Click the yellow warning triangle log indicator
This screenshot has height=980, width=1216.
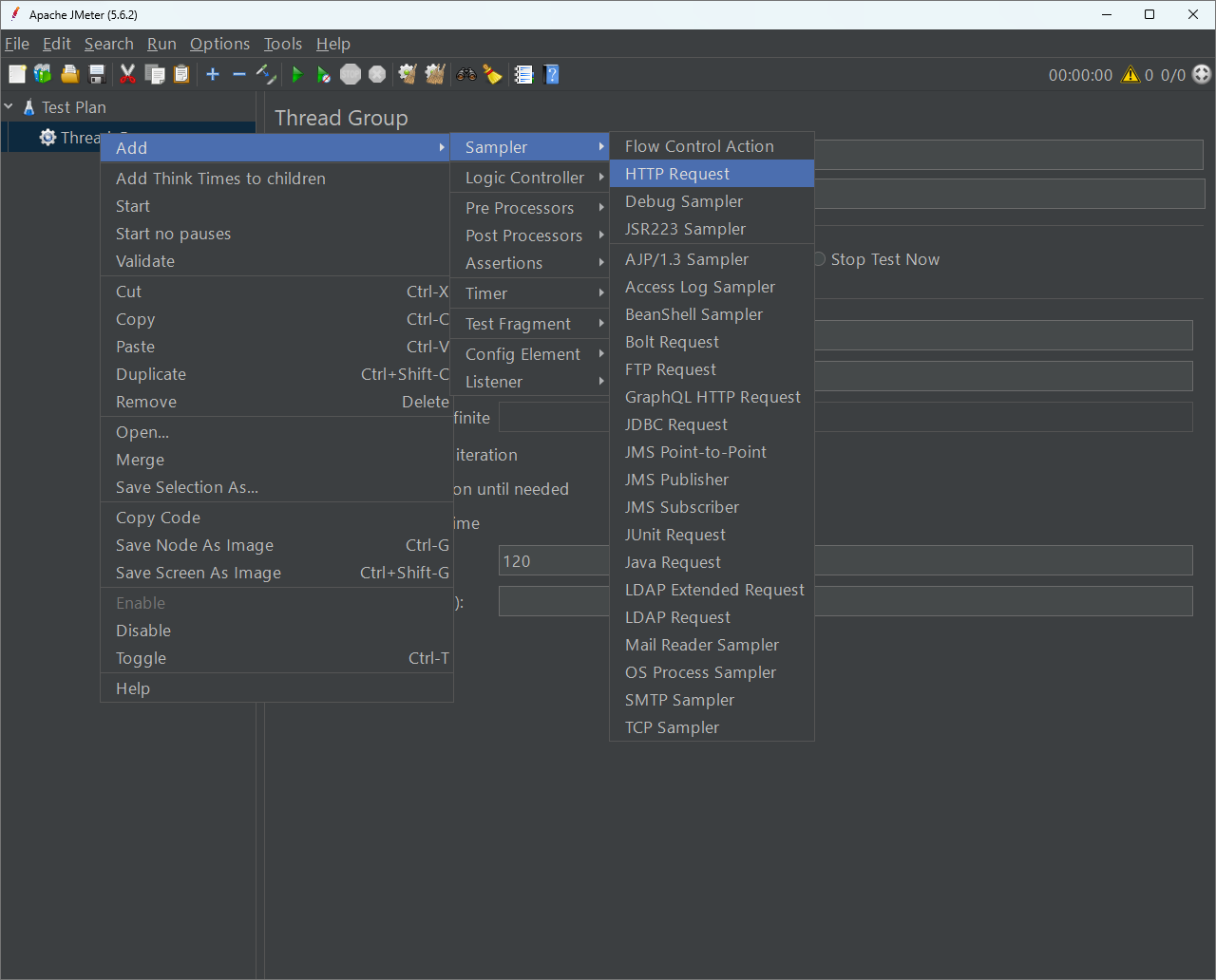click(1130, 75)
